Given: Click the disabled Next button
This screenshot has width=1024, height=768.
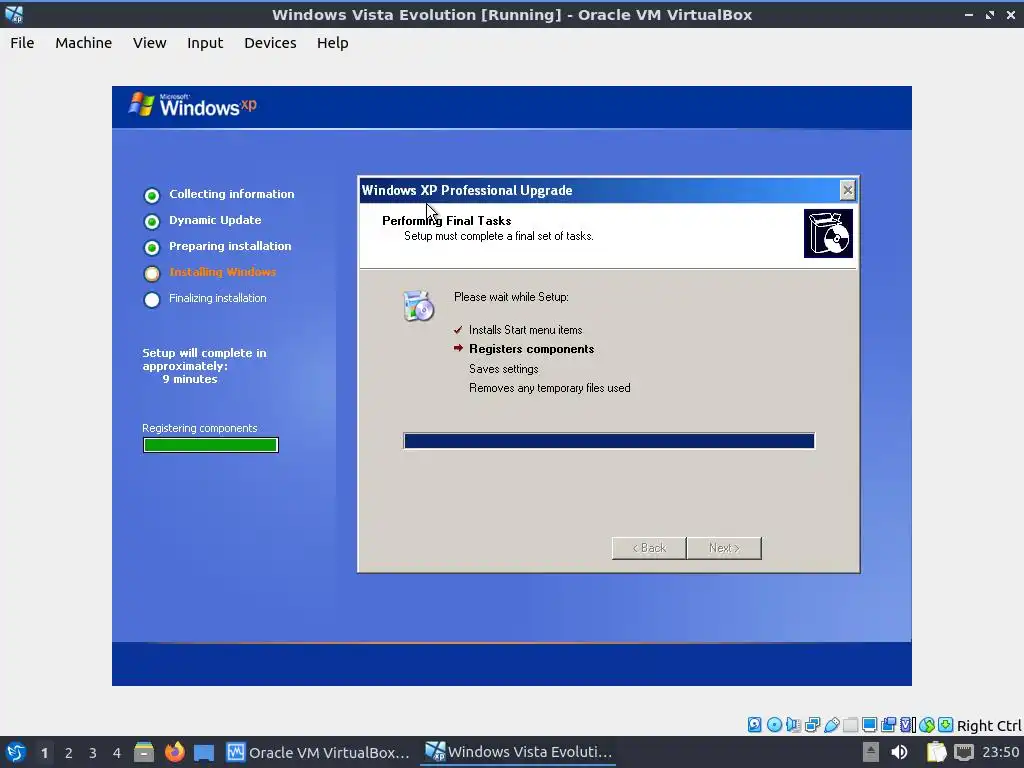Looking at the screenshot, I should (x=724, y=548).
